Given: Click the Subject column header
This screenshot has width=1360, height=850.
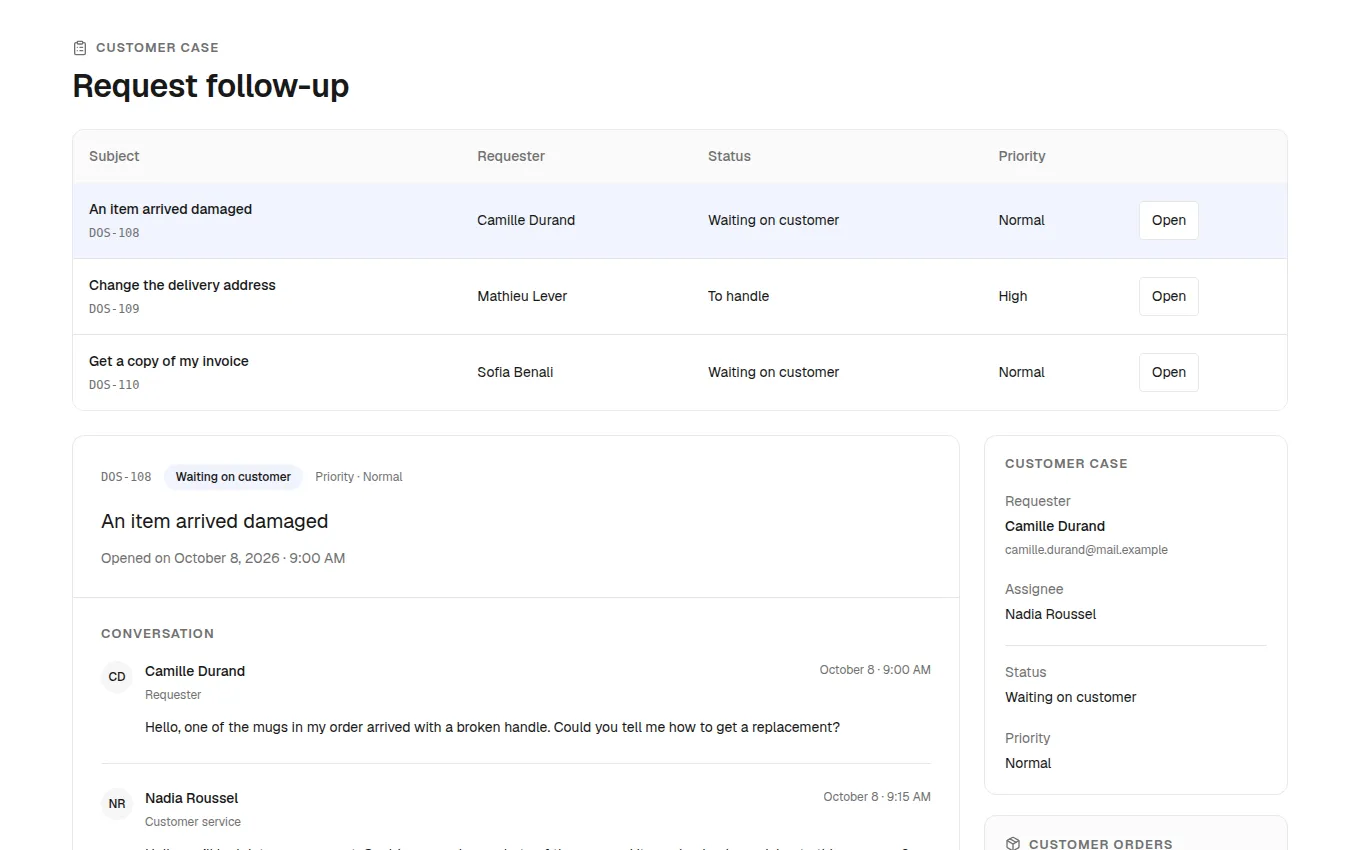Looking at the screenshot, I should (114, 156).
